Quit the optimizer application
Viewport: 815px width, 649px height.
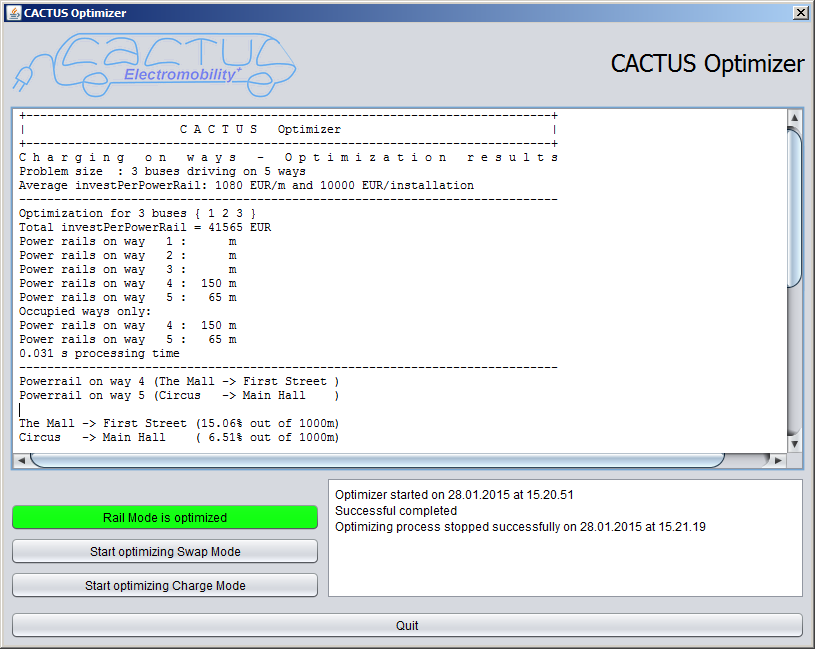click(407, 625)
